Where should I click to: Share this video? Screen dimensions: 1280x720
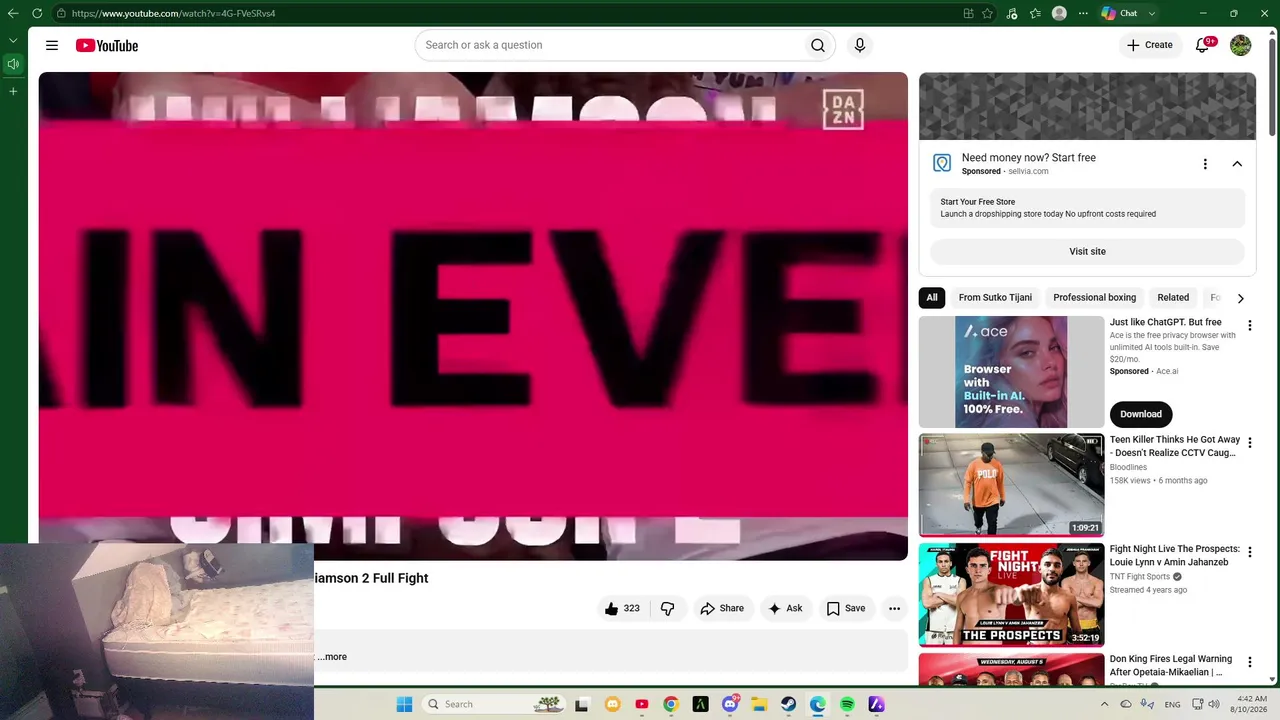point(722,608)
